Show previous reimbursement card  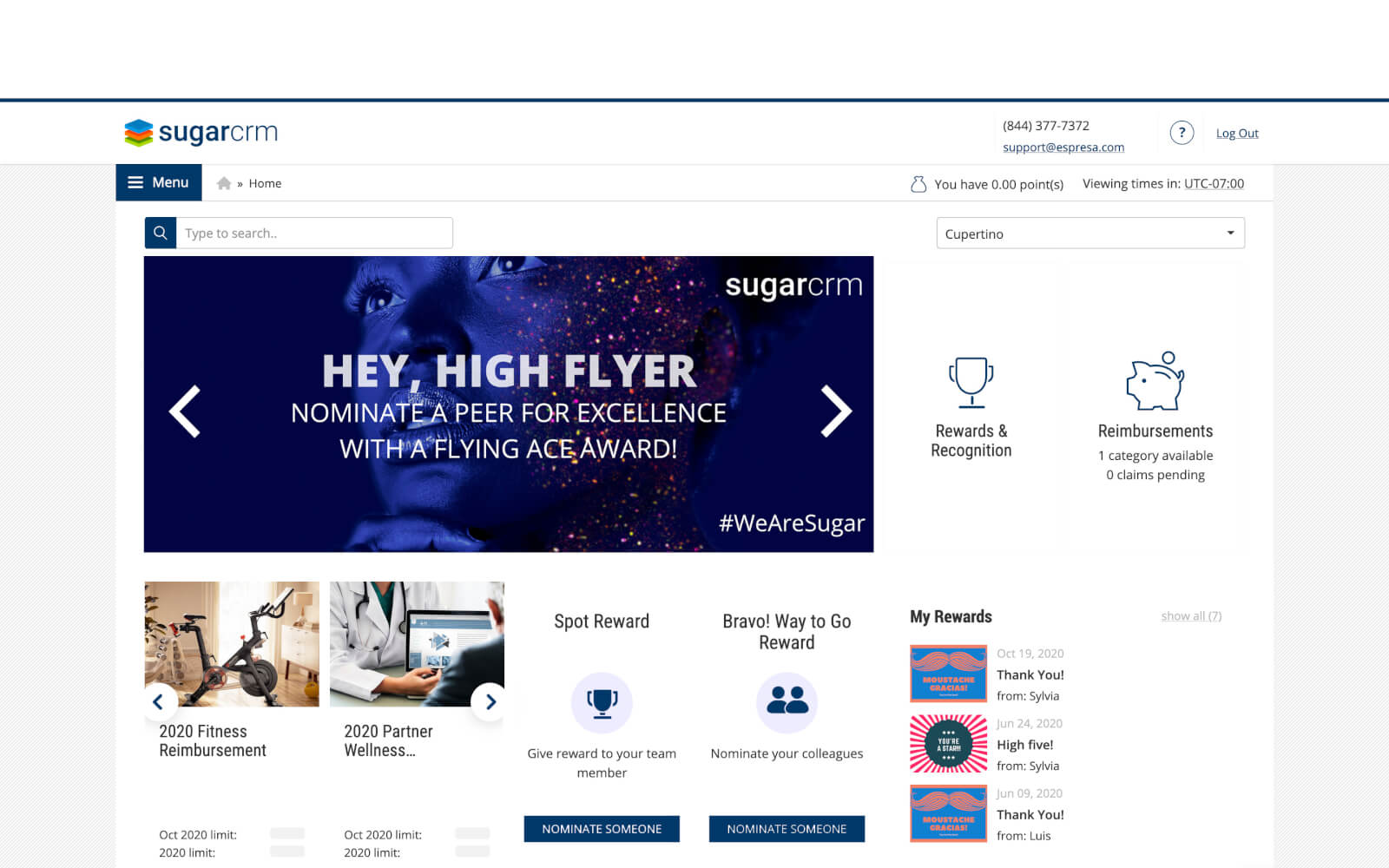coord(158,701)
